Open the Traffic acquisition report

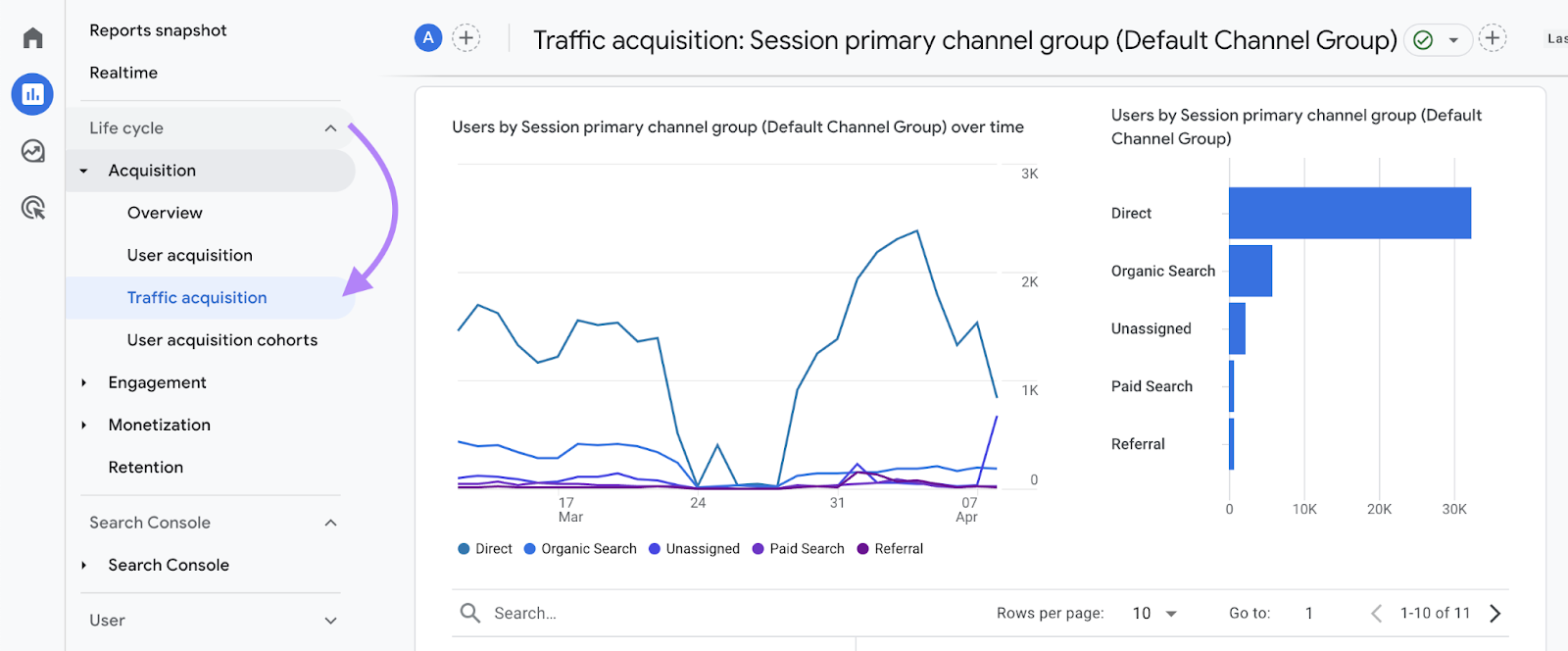click(x=196, y=297)
